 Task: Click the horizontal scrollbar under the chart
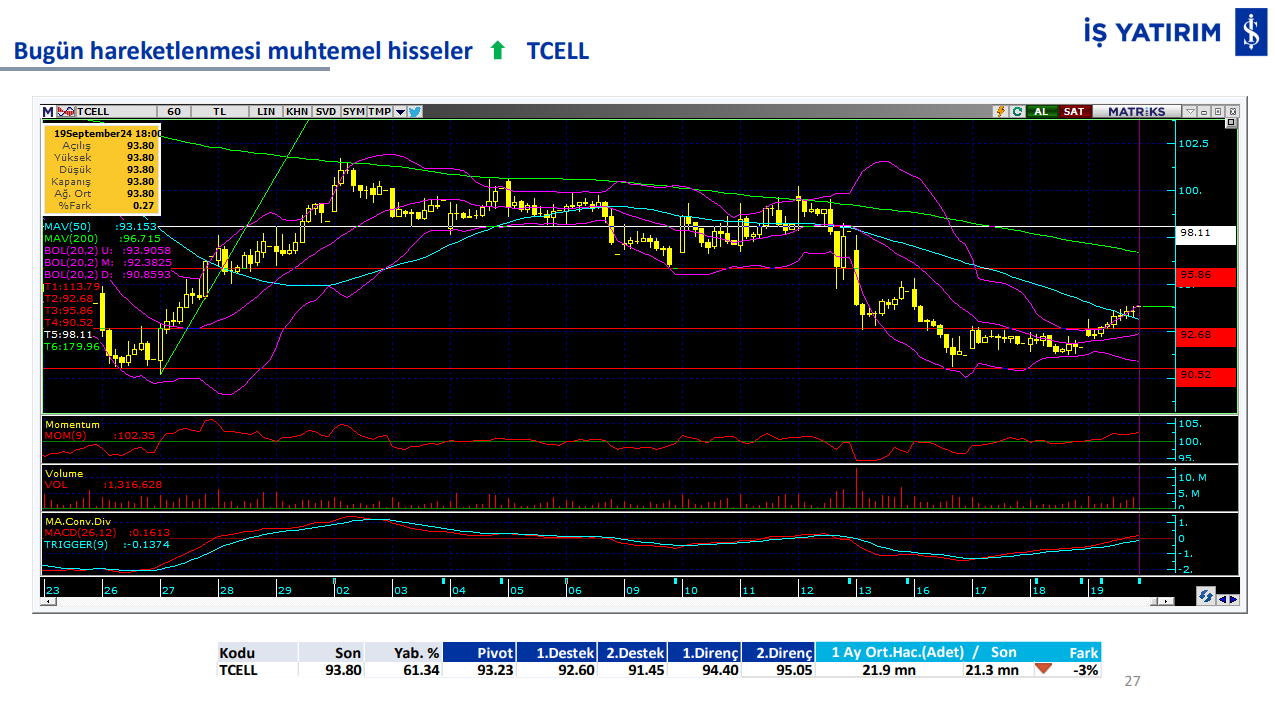[x=600, y=602]
